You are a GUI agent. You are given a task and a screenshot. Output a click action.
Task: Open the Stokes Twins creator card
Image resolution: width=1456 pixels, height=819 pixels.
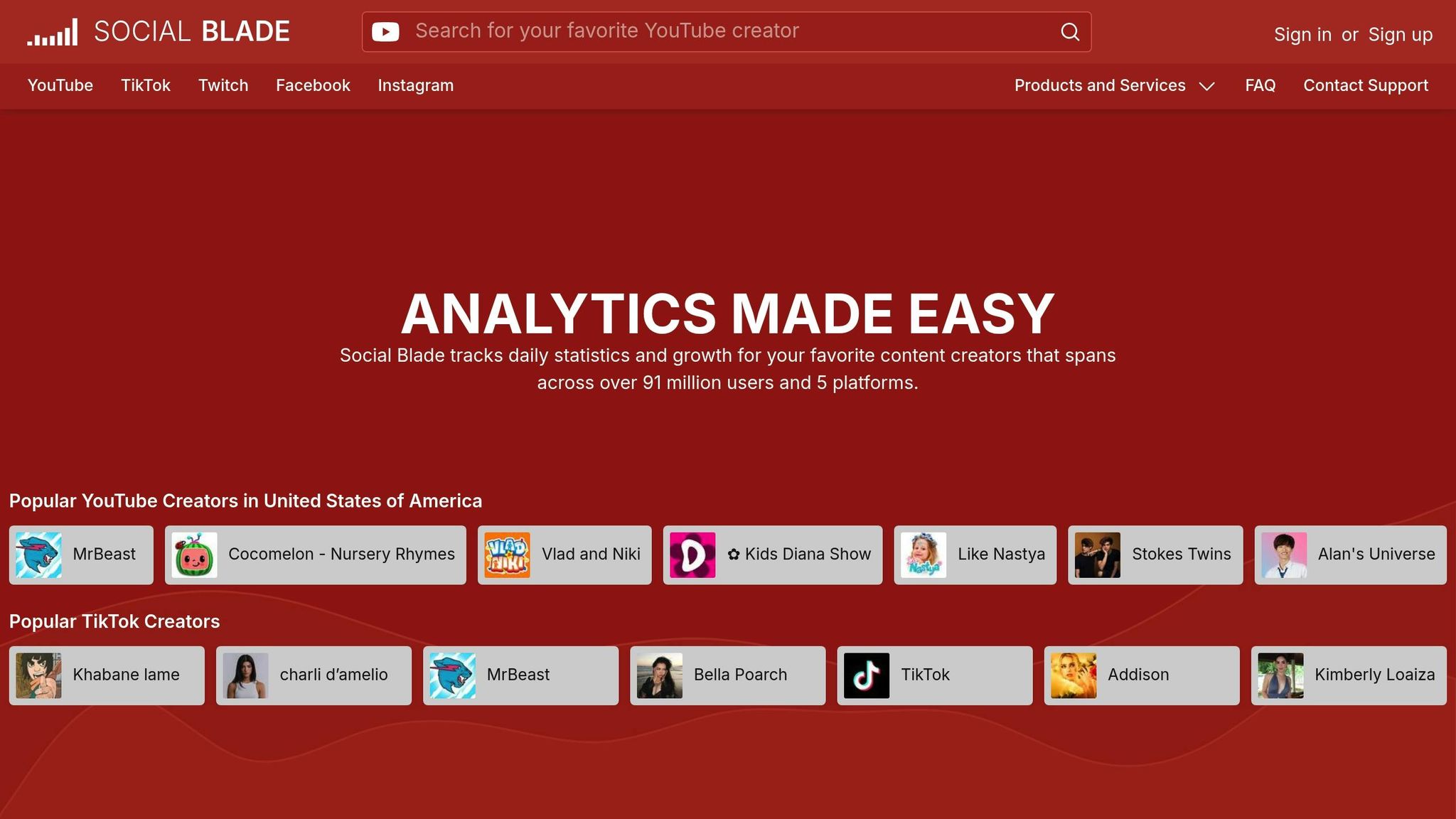click(x=1155, y=555)
